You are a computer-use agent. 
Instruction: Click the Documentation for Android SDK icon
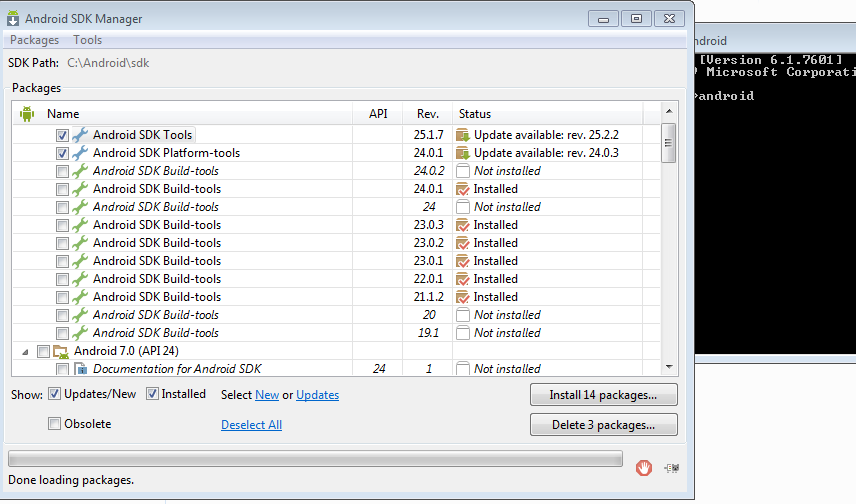[81, 369]
